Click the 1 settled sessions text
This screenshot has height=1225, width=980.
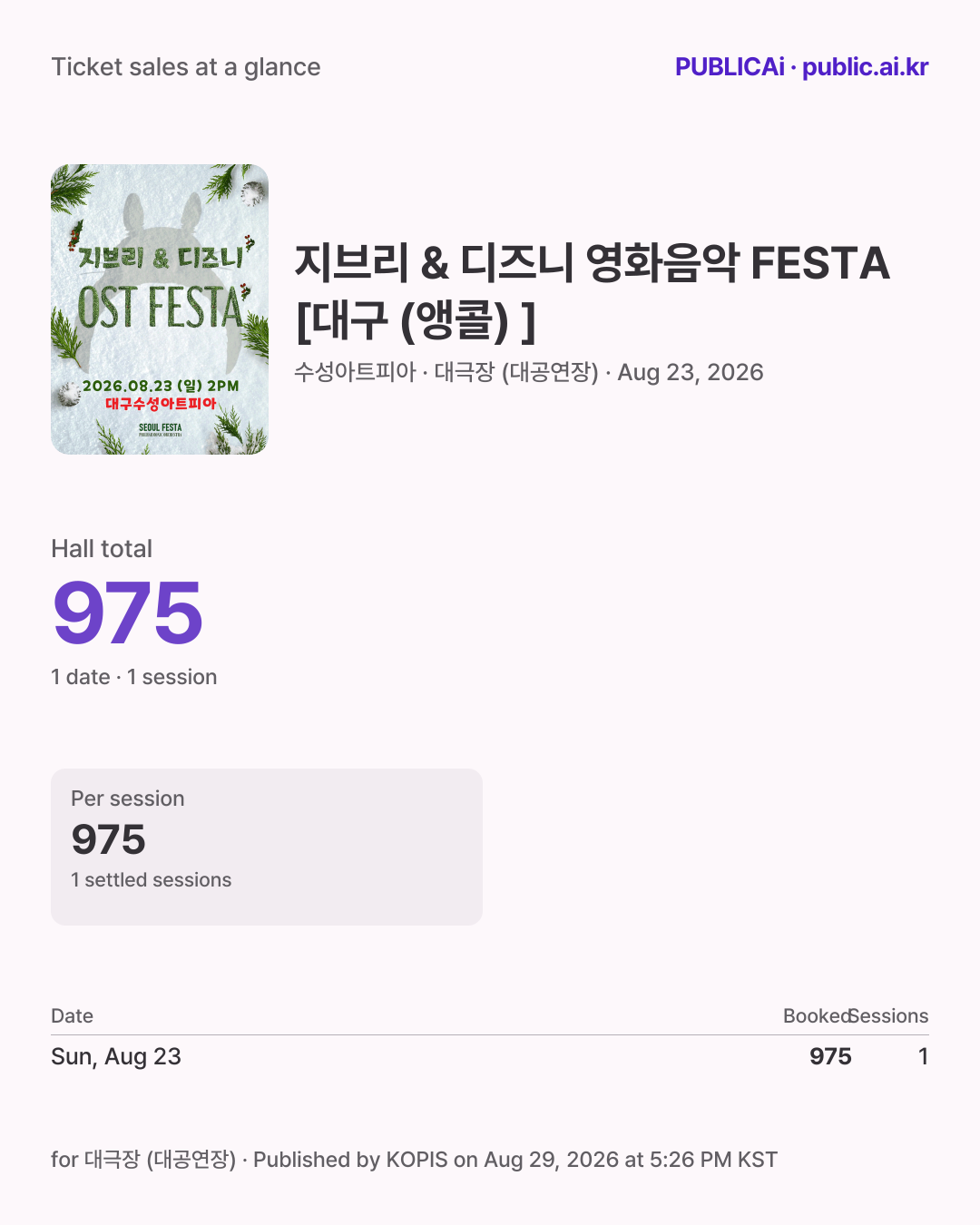coord(152,880)
